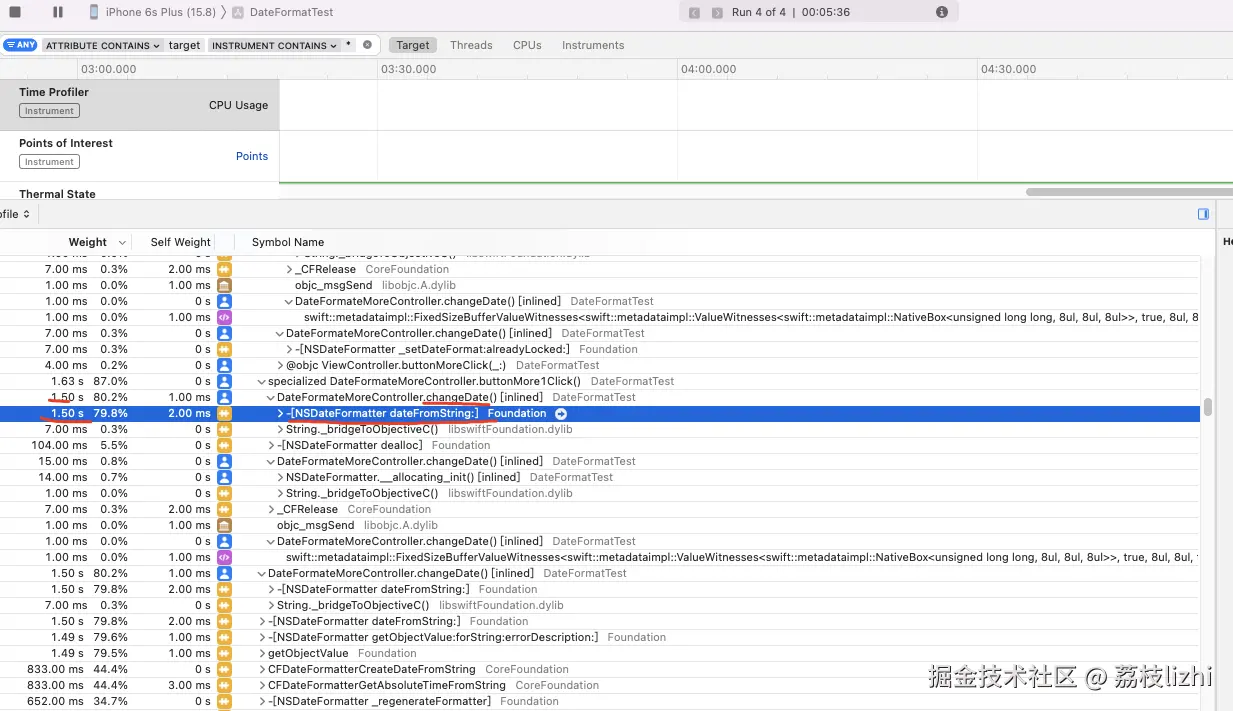Screen dimensions: 1233x711
Task: Click Instrument badge under Points of Interest
Action: point(49,162)
